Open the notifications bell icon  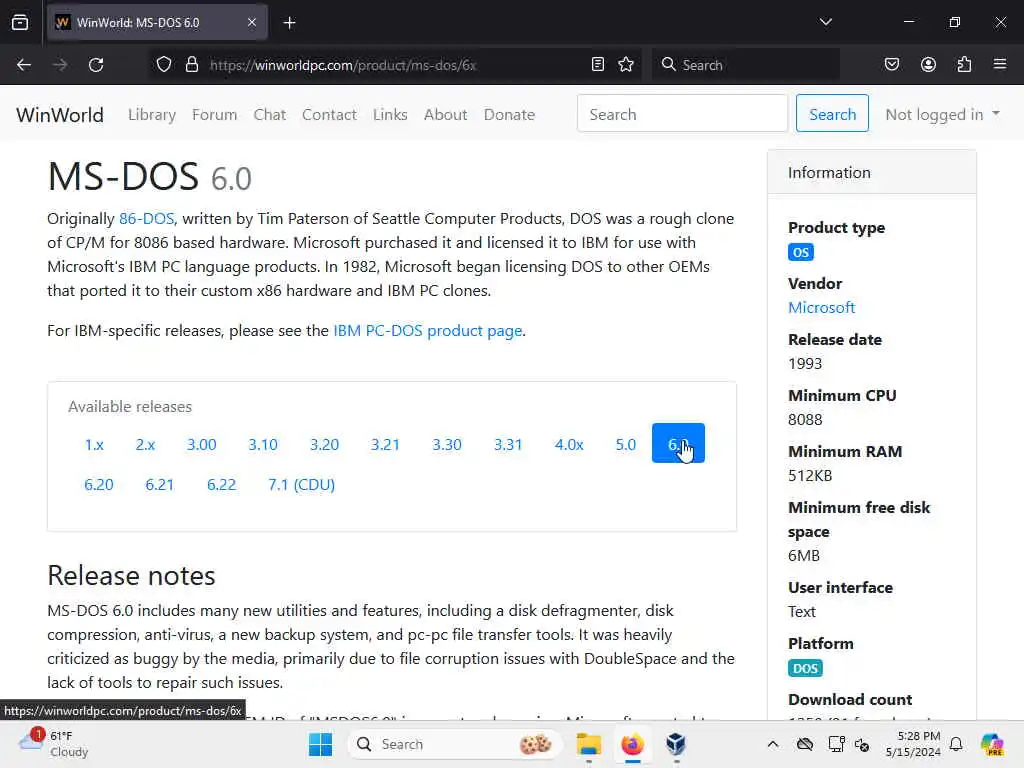click(x=956, y=744)
